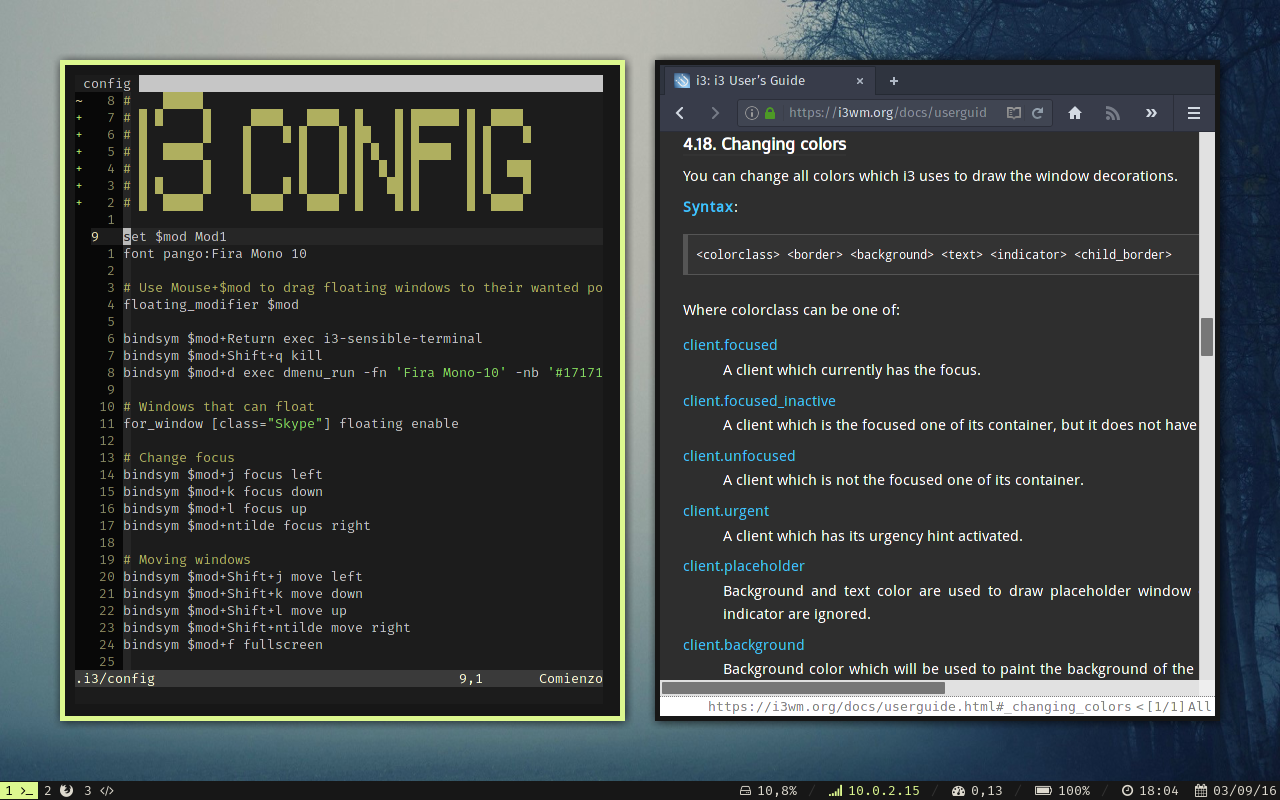Select the 'config' tab in Vim
This screenshot has width=1280, height=800.
point(106,84)
